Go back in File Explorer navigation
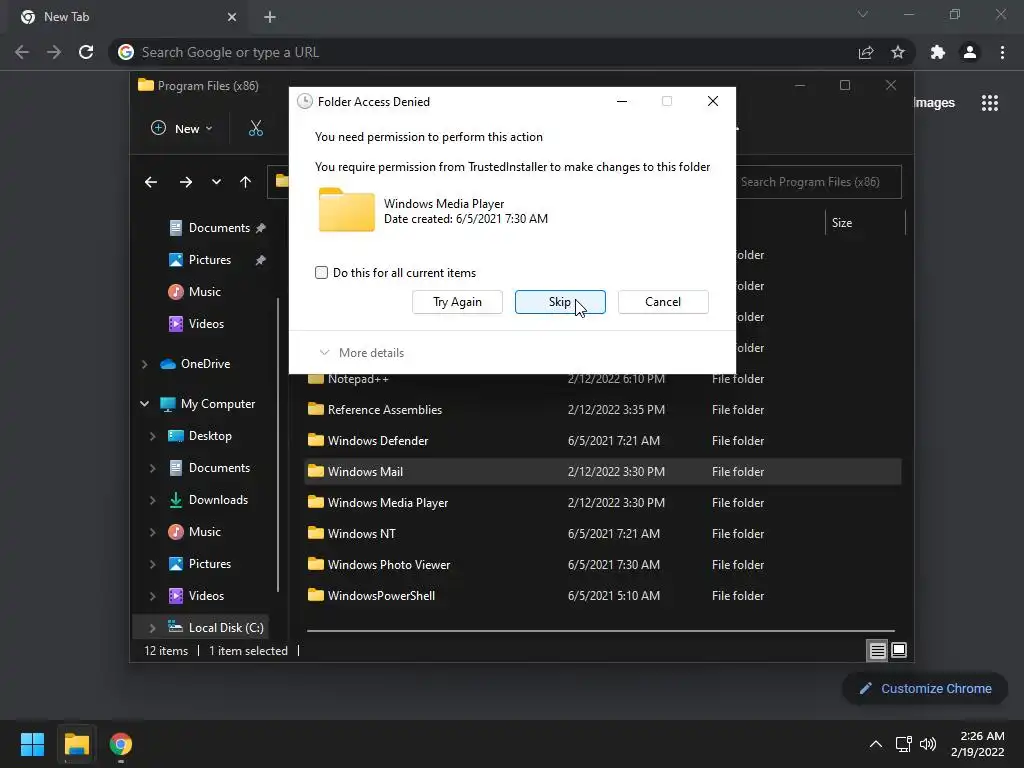The height and width of the screenshot is (768, 1024). click(x=151, y=182)
